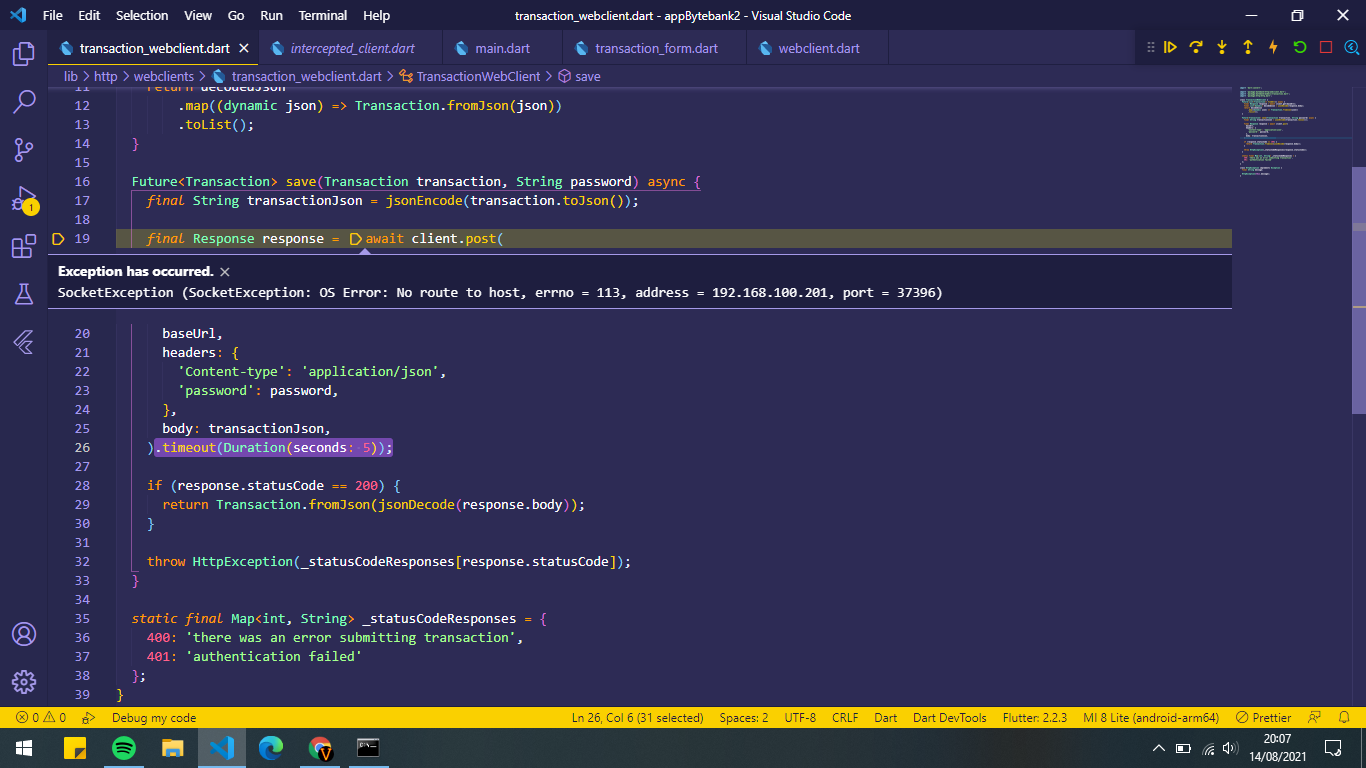Click the line 19 breakpoint gutter marker
The width and height of the screenshot is (1366, 768).
(57, 238)
